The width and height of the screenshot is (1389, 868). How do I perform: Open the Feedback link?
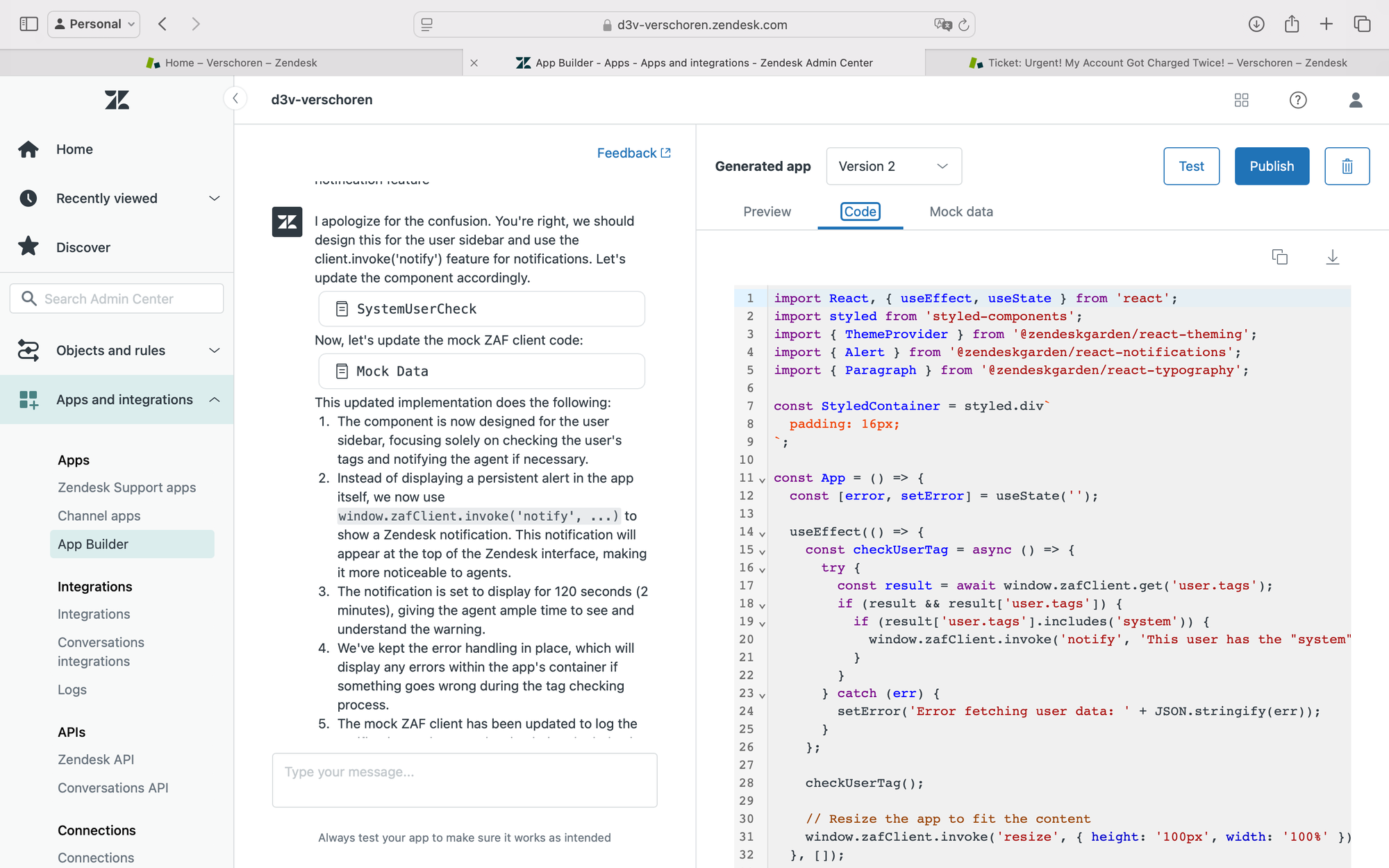tap(633, 153)
